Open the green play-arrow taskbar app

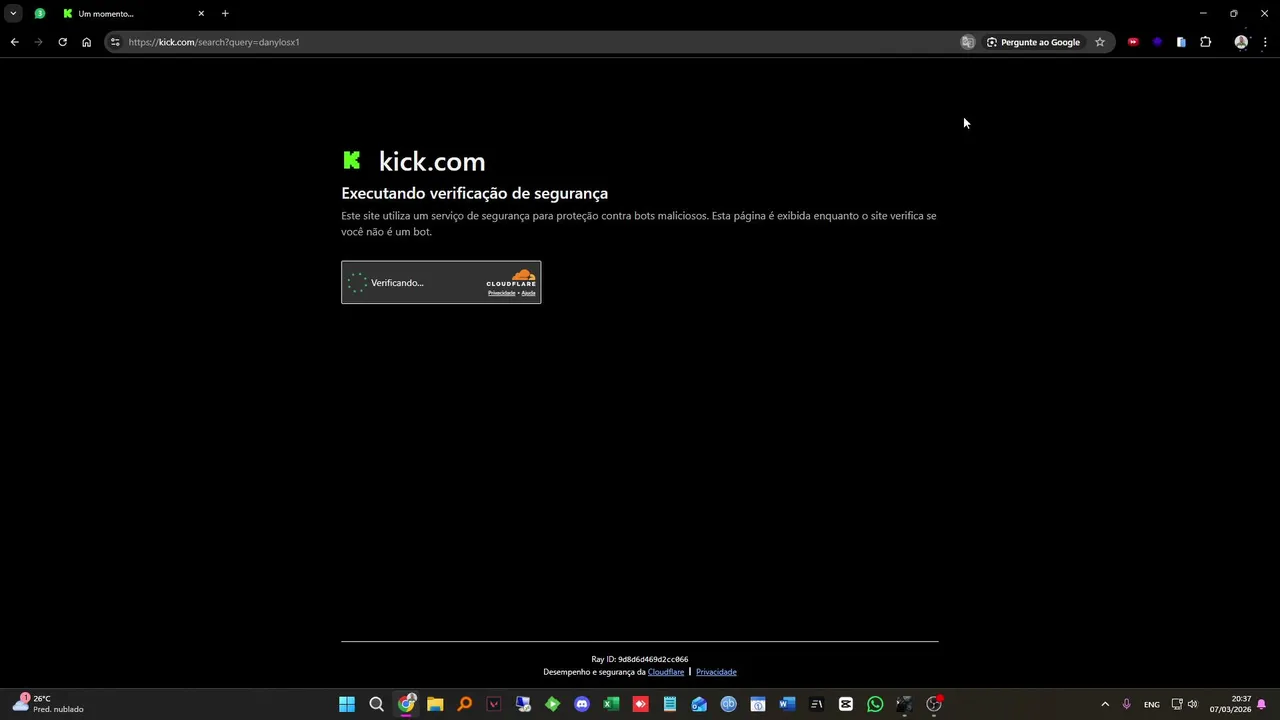pos(552,704)
